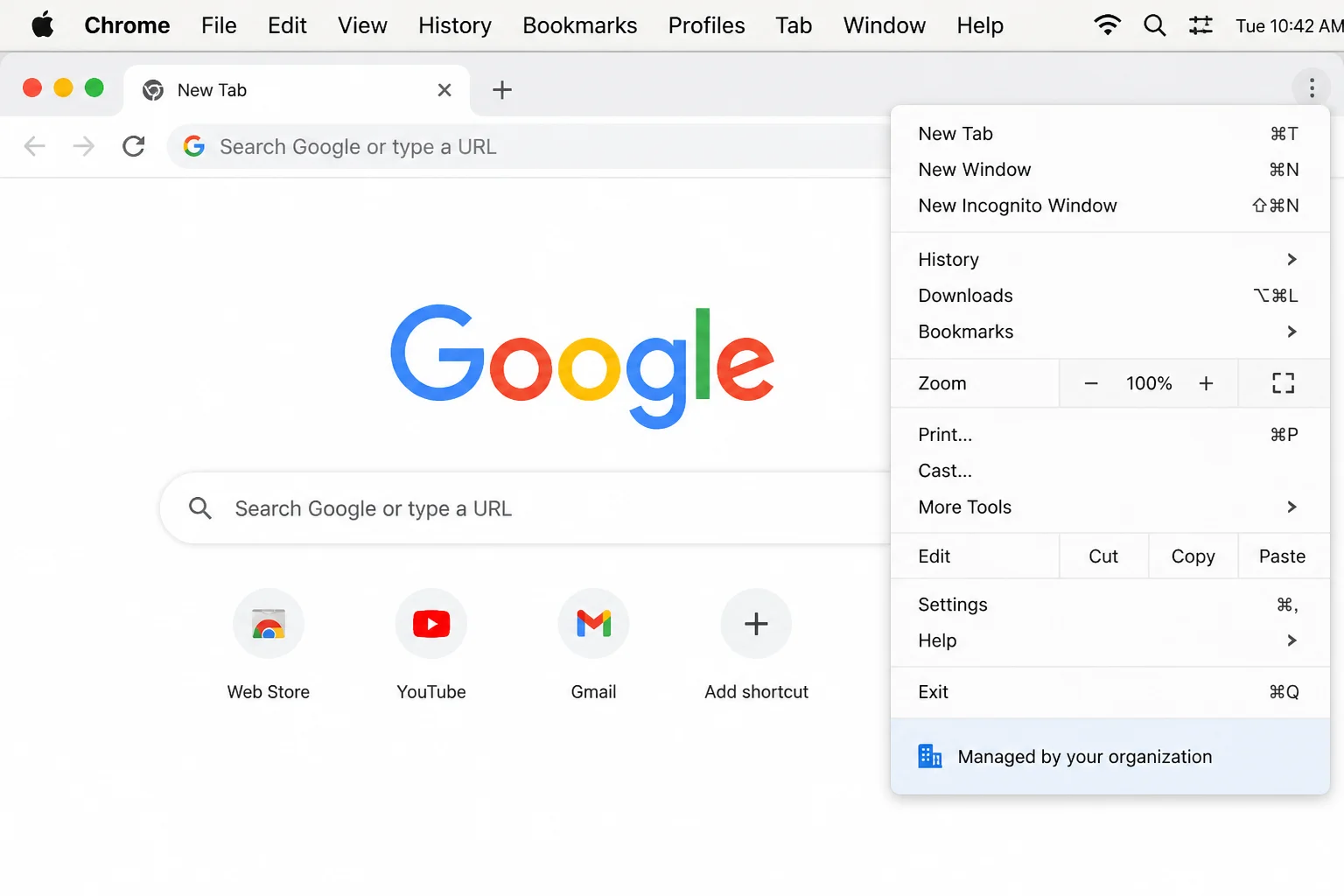This screenshot has width=1344, height=896.
Task: Open a New Incognito Window
Action: [x=1109, y=206]
